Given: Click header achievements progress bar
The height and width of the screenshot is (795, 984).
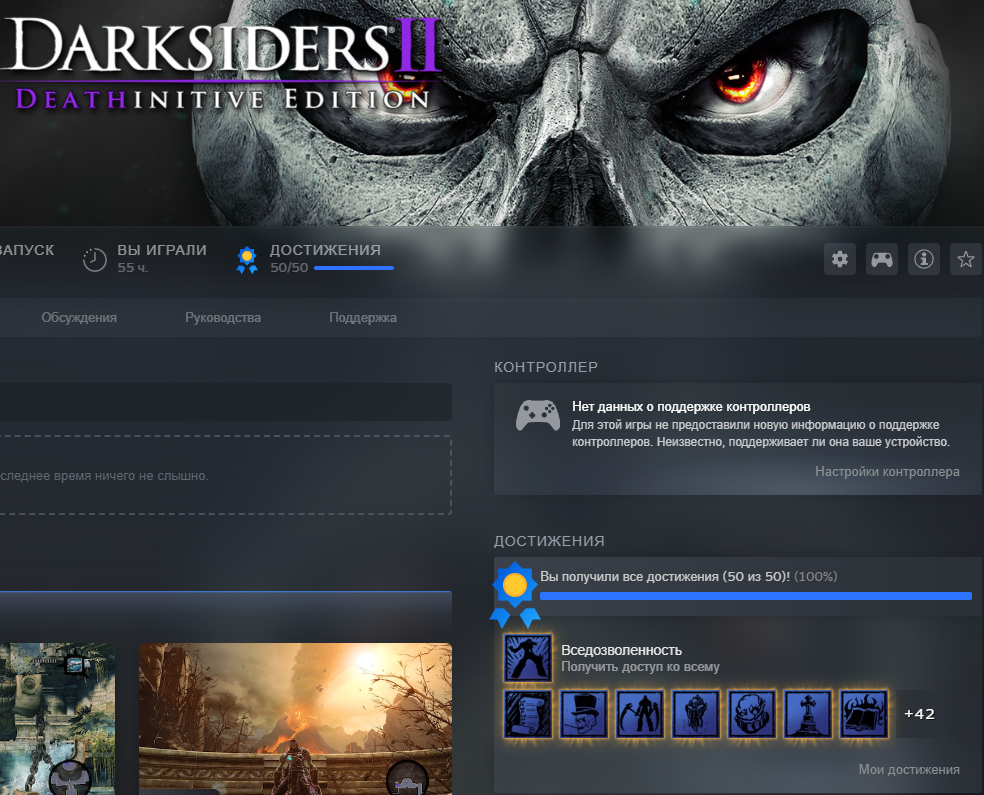Looking at the screenshot, I should 354,268.
